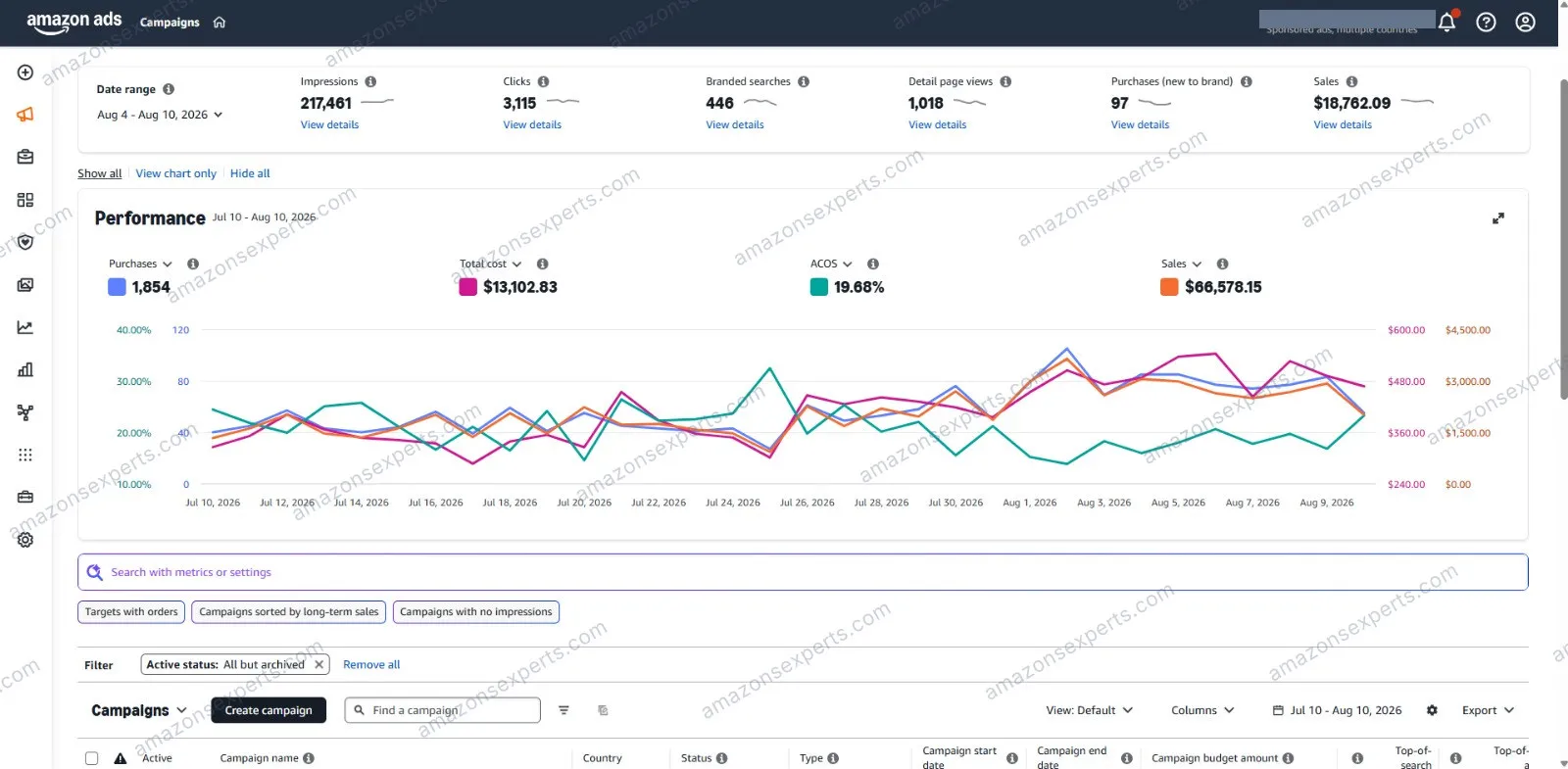This screenshot has width=1568, height=769.
Task: Click the plus create icon in sidebar
Action: [25, 72]
